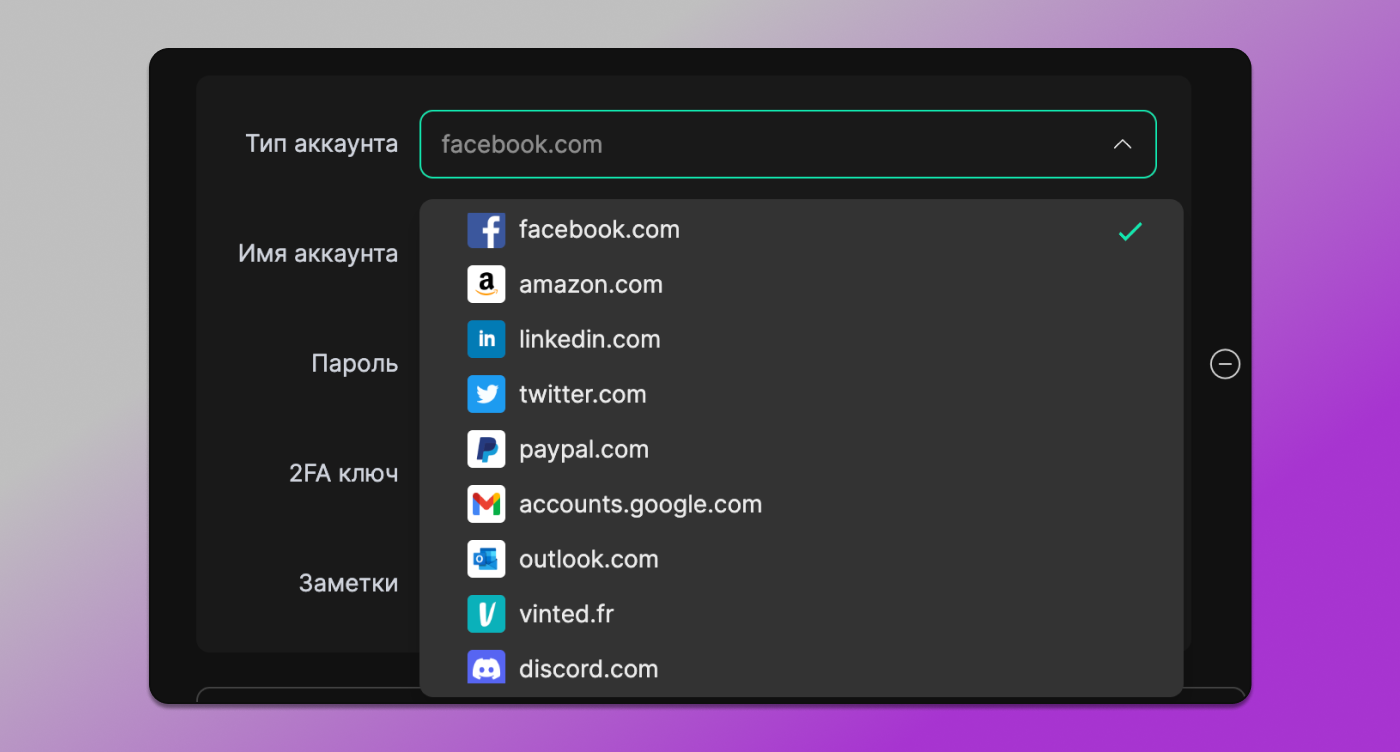1400x752 pixels.
Task: Click the Twitter bird icon
Action: point(486,394)
